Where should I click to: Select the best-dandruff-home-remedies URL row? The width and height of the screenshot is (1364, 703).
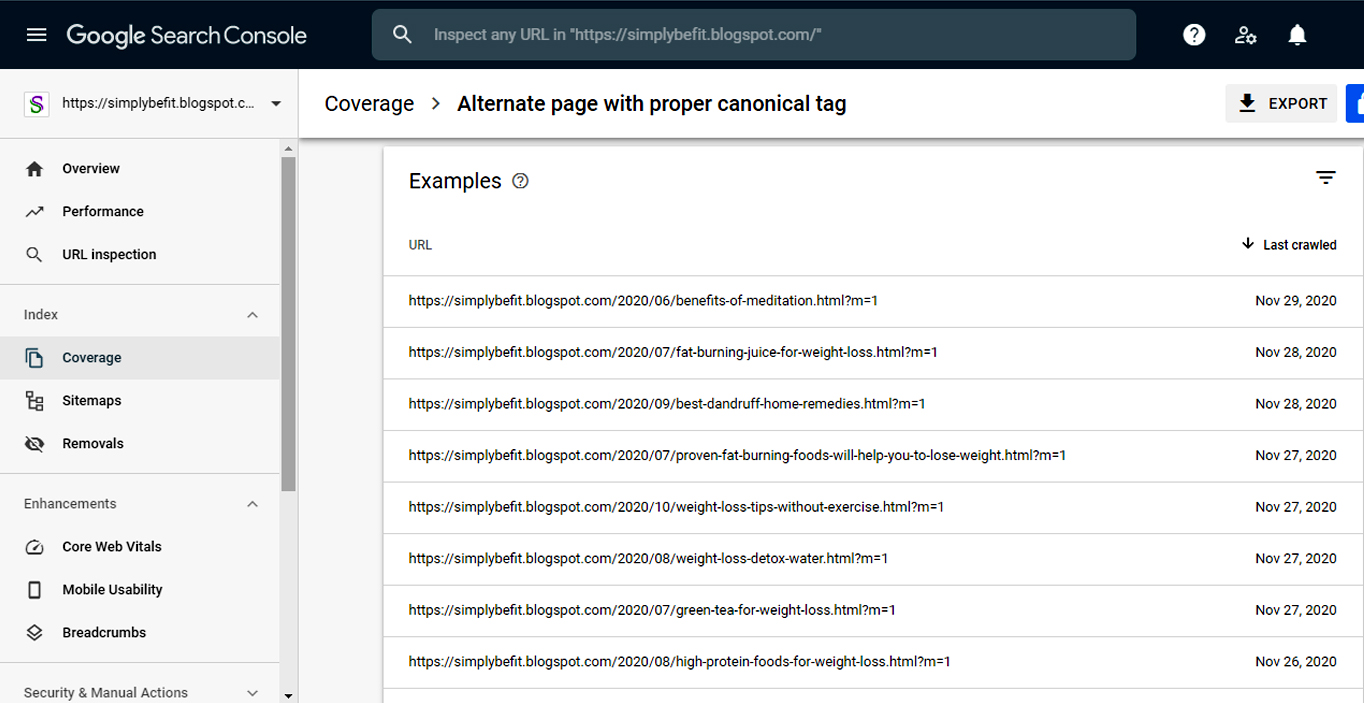(872, 404)
